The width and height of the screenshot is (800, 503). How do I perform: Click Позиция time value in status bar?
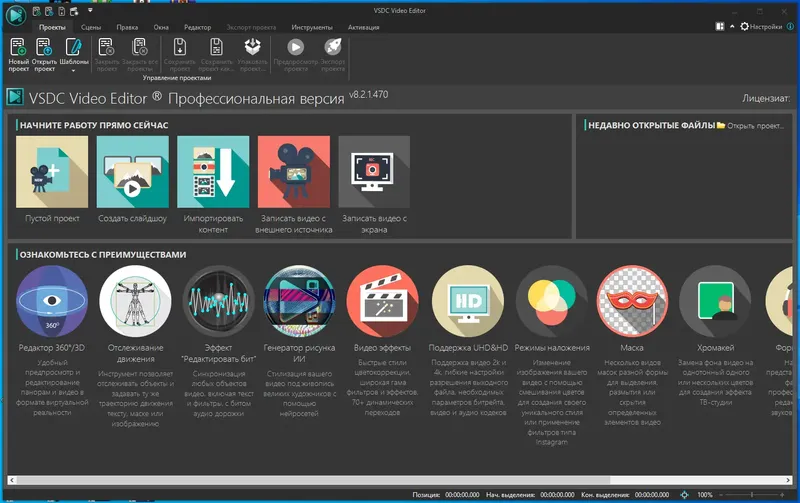(x=462, y=494)
